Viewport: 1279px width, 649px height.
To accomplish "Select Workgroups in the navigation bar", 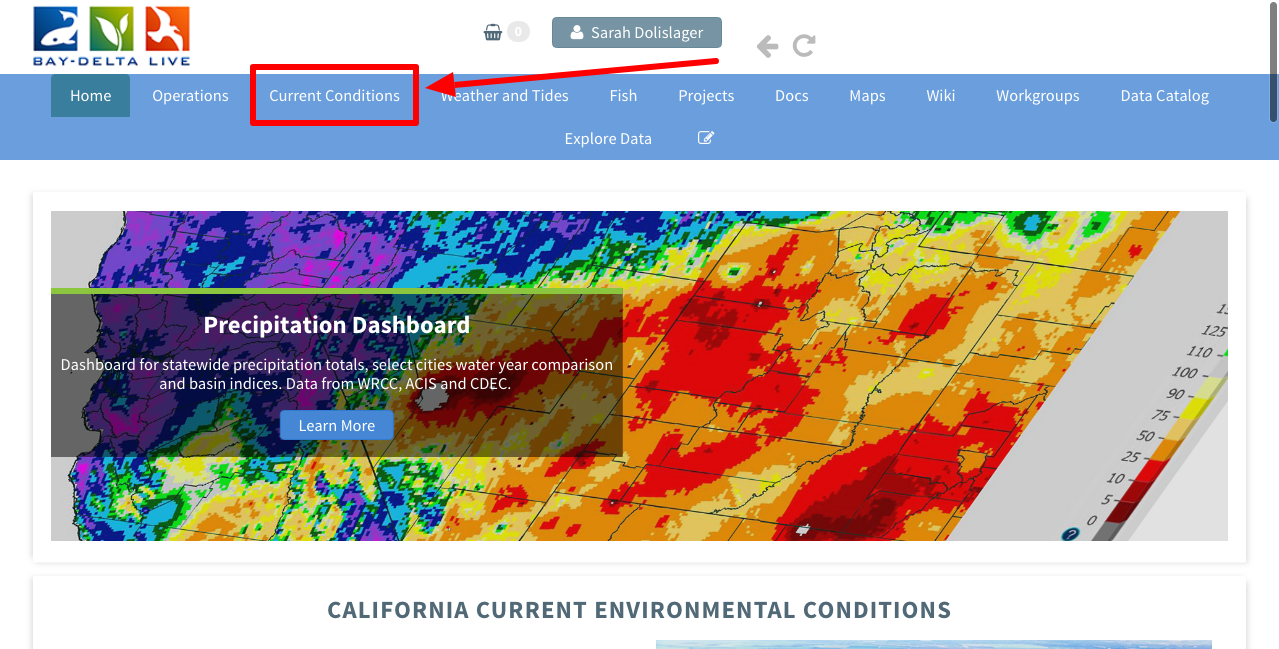I will pyautogui.click(x=1037, y=96).
